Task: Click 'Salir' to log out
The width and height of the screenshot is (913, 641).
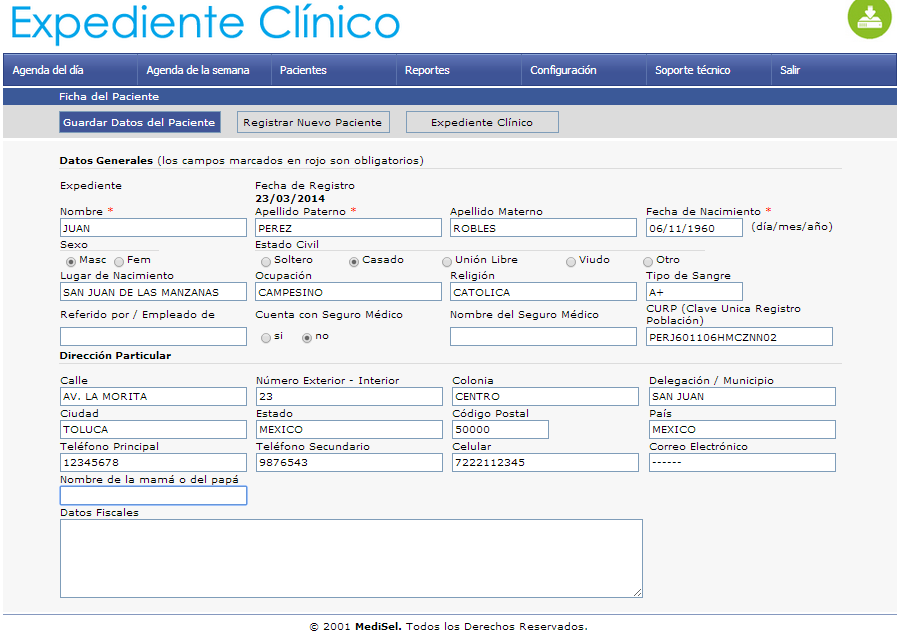Action: coord(790,71)
